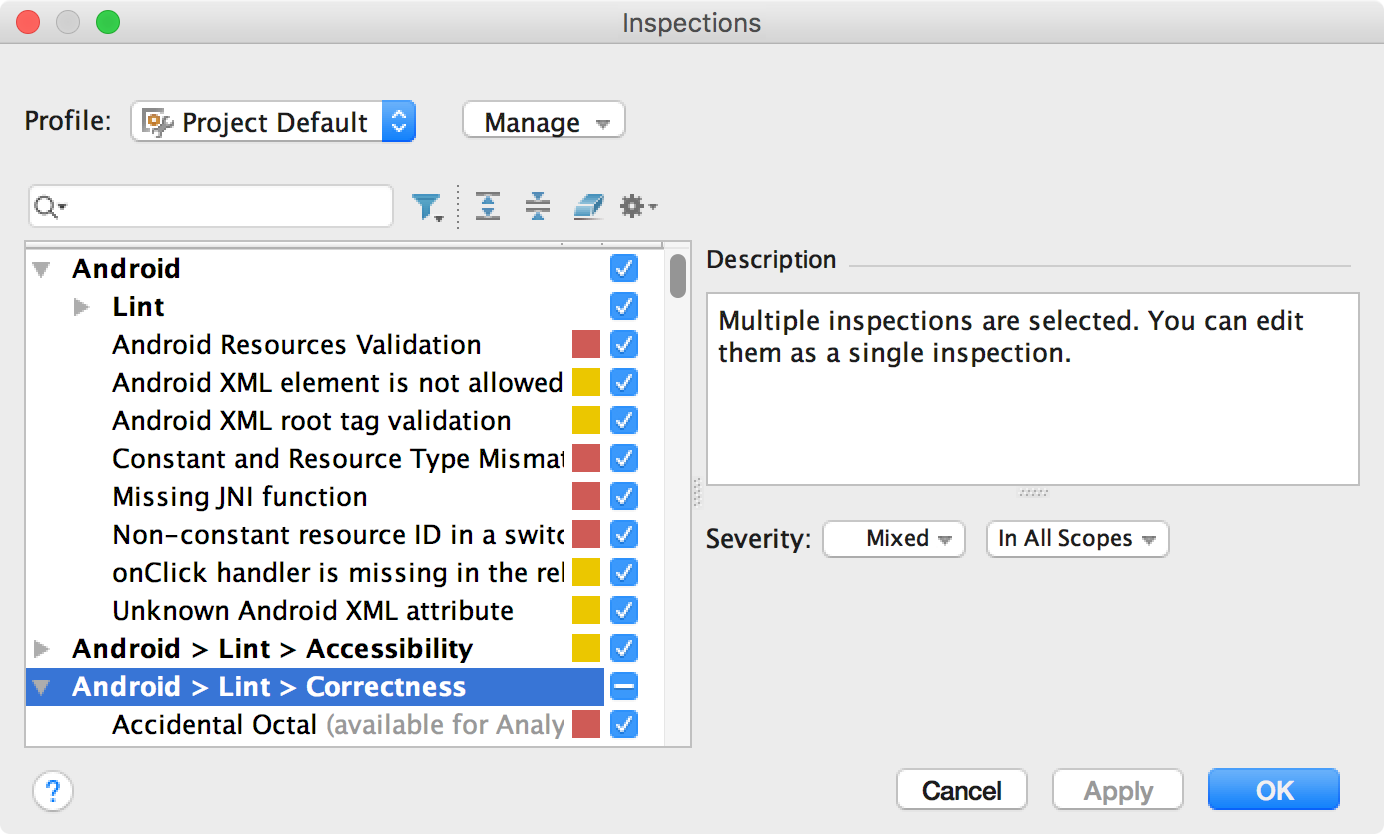Click the search magnifier icon
This screenshot has width=1384, height=834.
tap(44, 206)
